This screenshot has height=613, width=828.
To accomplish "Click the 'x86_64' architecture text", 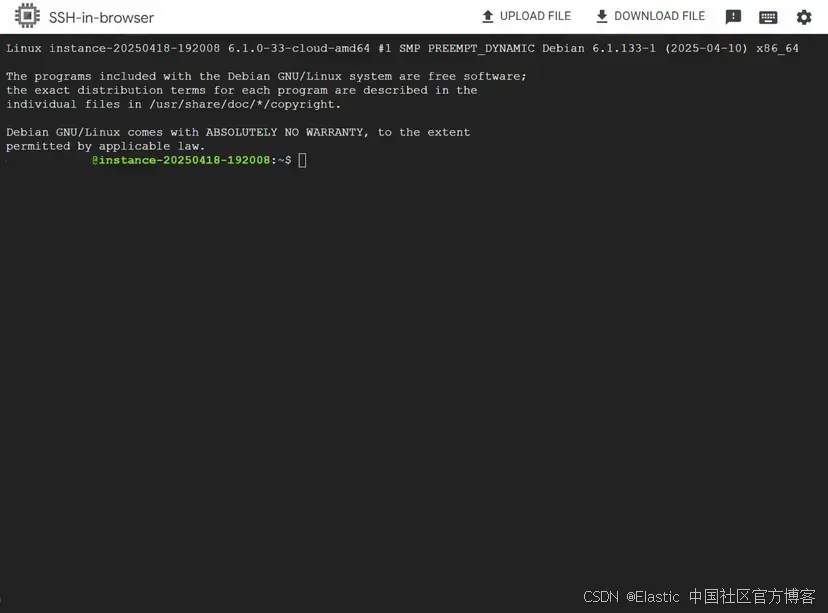I will point(777,49).
